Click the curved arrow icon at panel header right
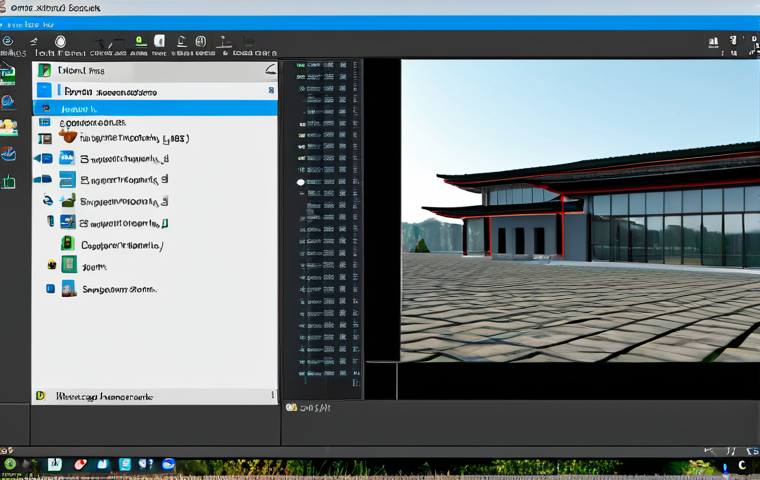760x480 pixels. [x=270, y=70]
